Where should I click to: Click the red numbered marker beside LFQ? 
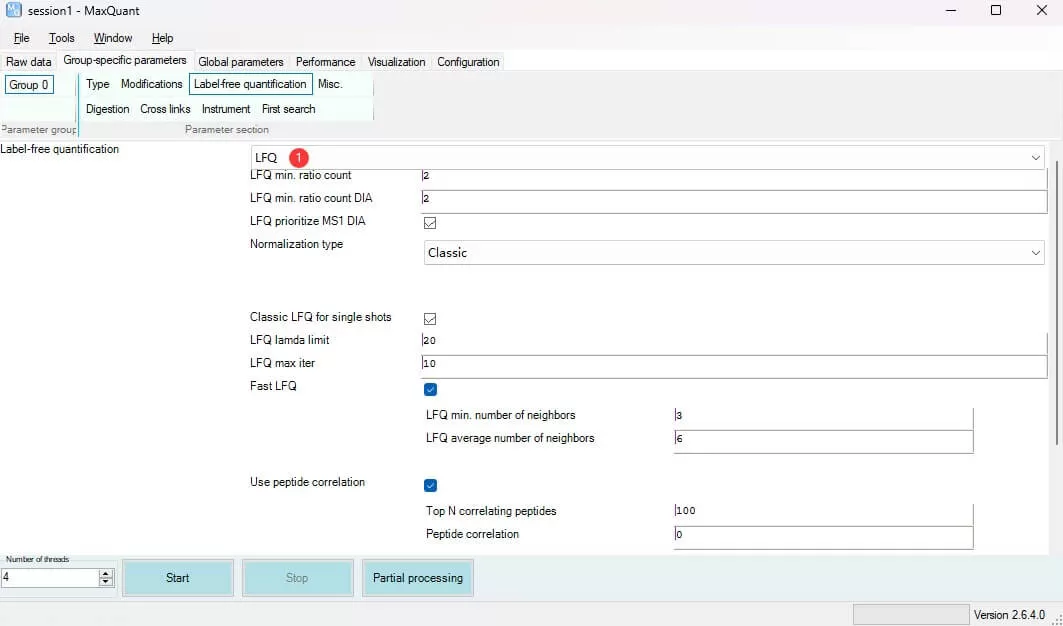tap(299, 158)
